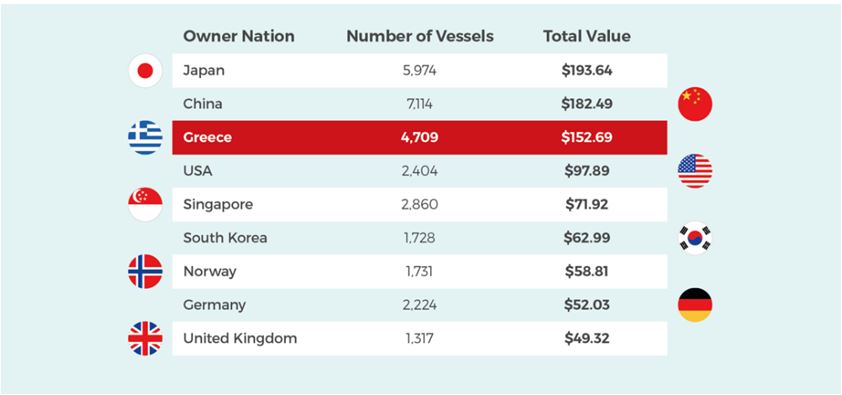This screenshot has height=395, width=842.
Task: Click the Germany flag icon
Action: coord(695,305)
